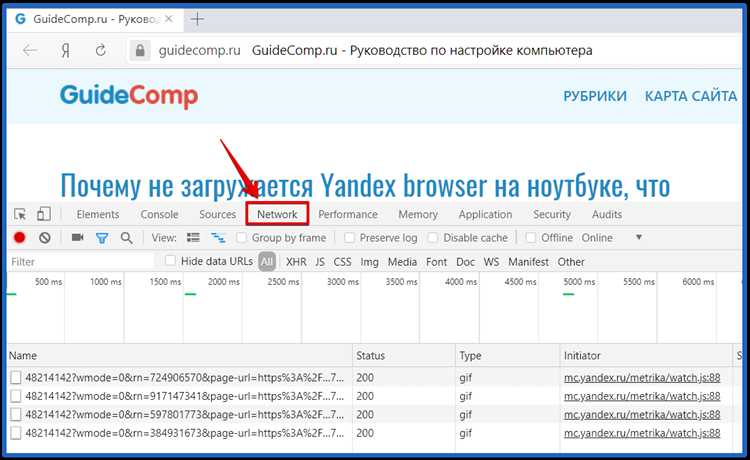Open initiator link in the rn=384931673 row
The height and width of the screenshot is (460, 750).
click(x=642, y=433)
